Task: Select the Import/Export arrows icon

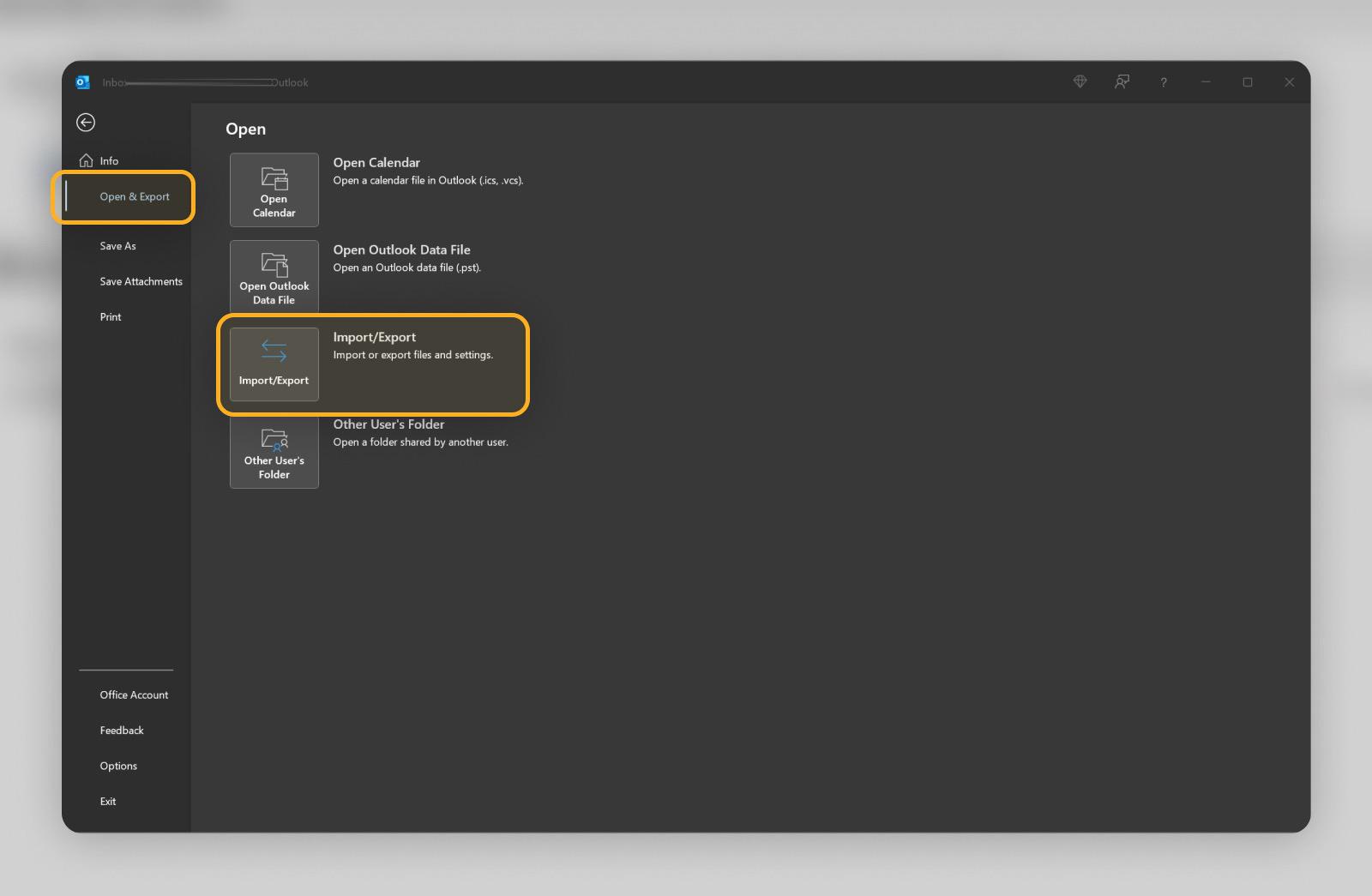Action: [273, 350]
